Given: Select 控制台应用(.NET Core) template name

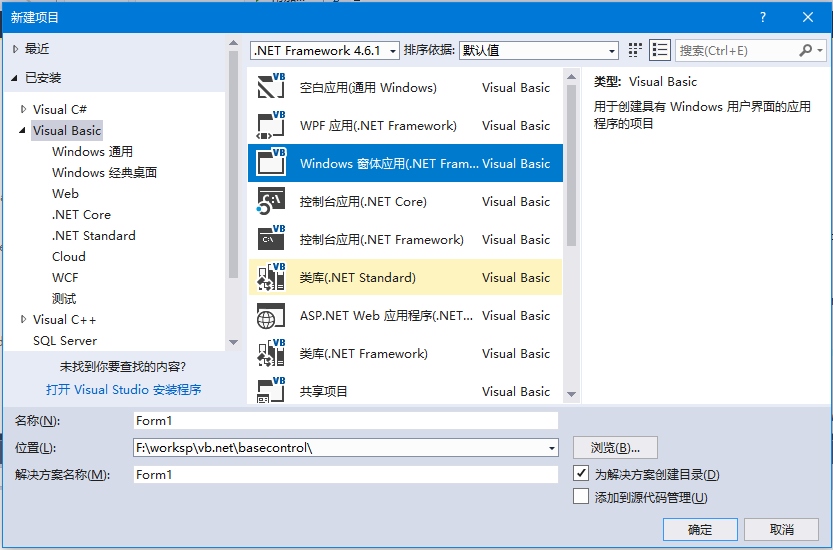Looking at the screenshot, I should point(363,201).
